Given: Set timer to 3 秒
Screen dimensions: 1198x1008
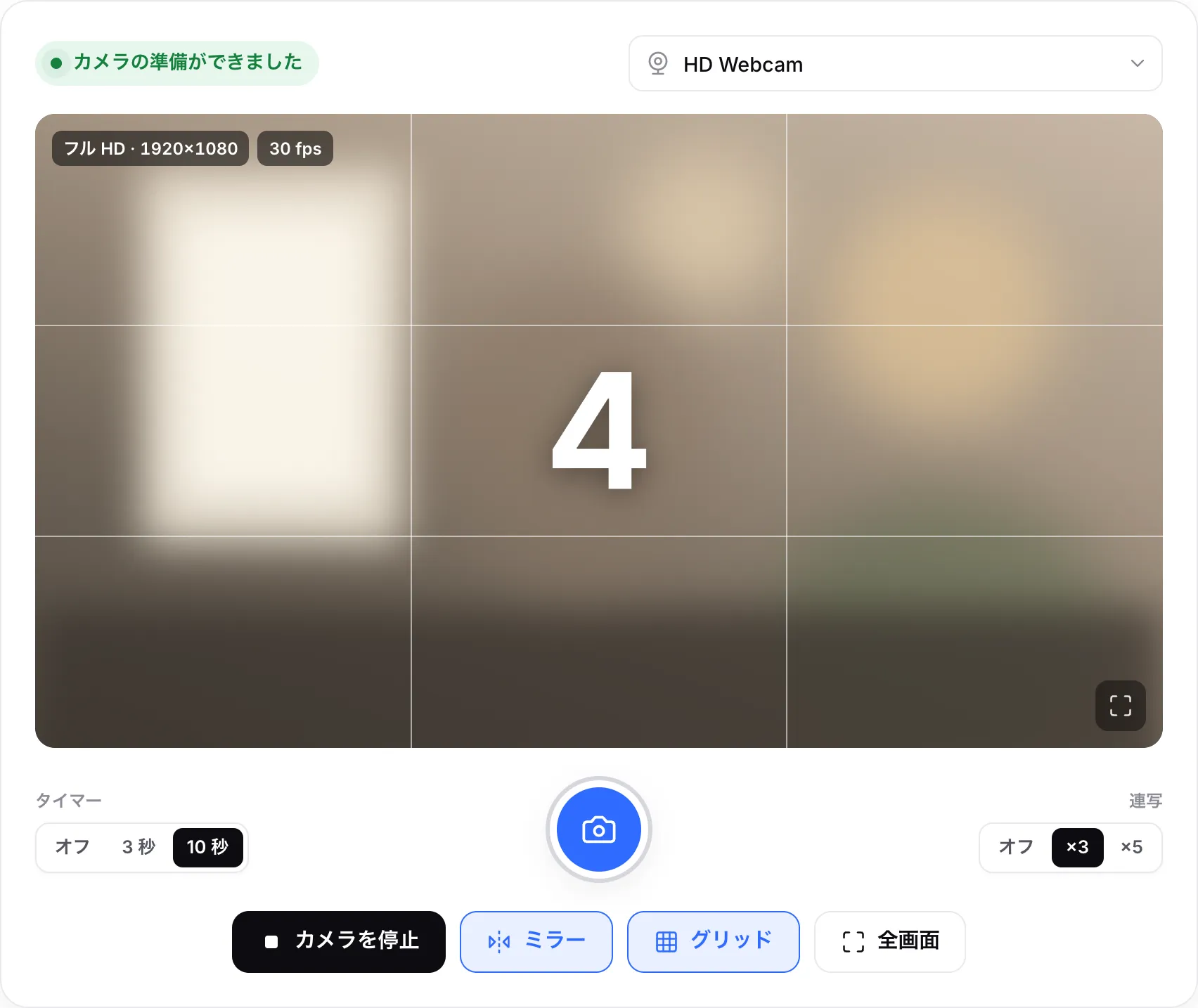Looking at the screenshot, I should click(139, 847).
